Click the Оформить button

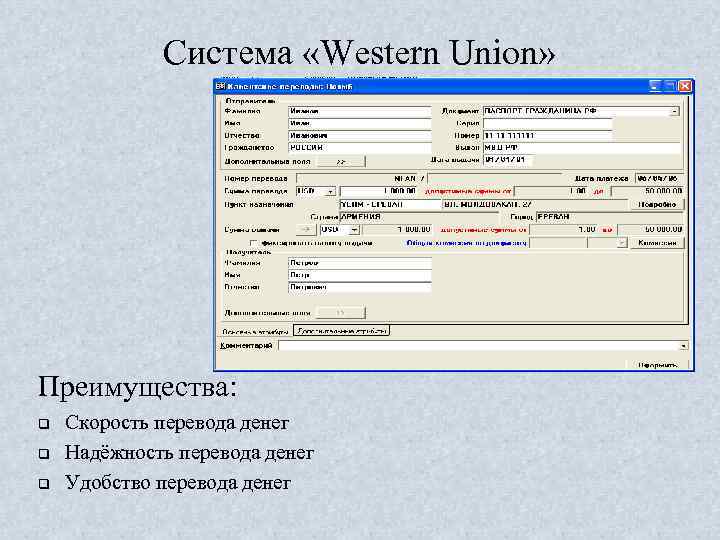click(658, 365)
